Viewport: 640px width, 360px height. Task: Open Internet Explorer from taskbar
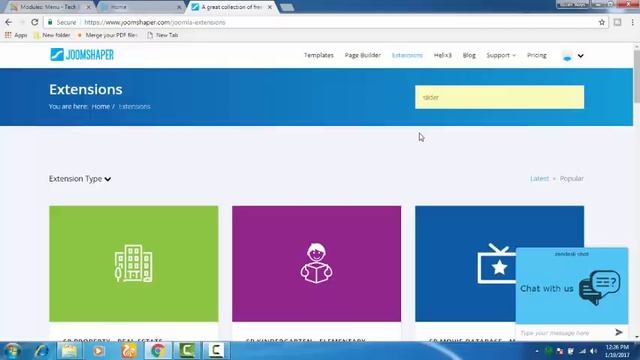click(x=41, y=351)
